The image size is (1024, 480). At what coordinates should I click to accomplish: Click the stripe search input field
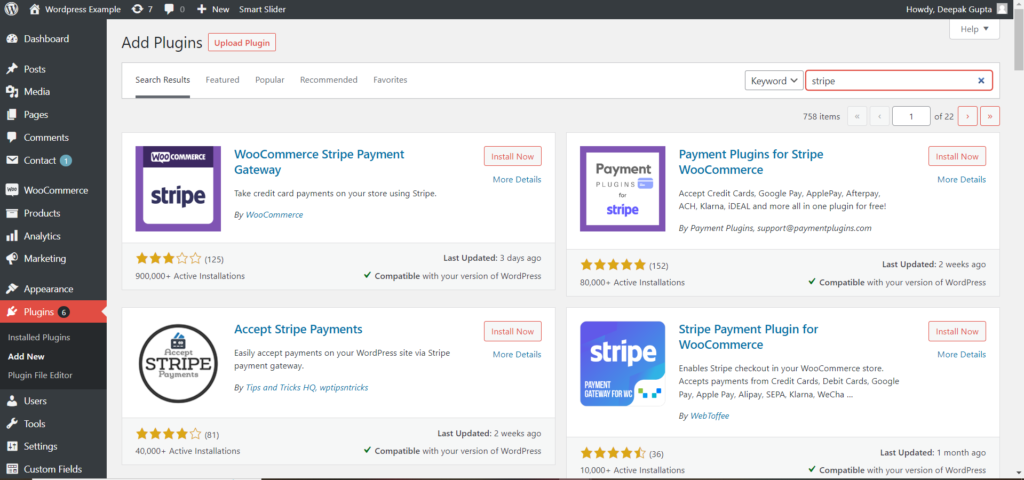tap(888, 81)
